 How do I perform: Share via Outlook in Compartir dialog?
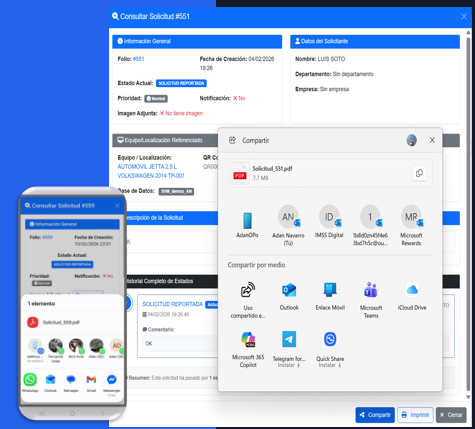click(x=289, y=296)
